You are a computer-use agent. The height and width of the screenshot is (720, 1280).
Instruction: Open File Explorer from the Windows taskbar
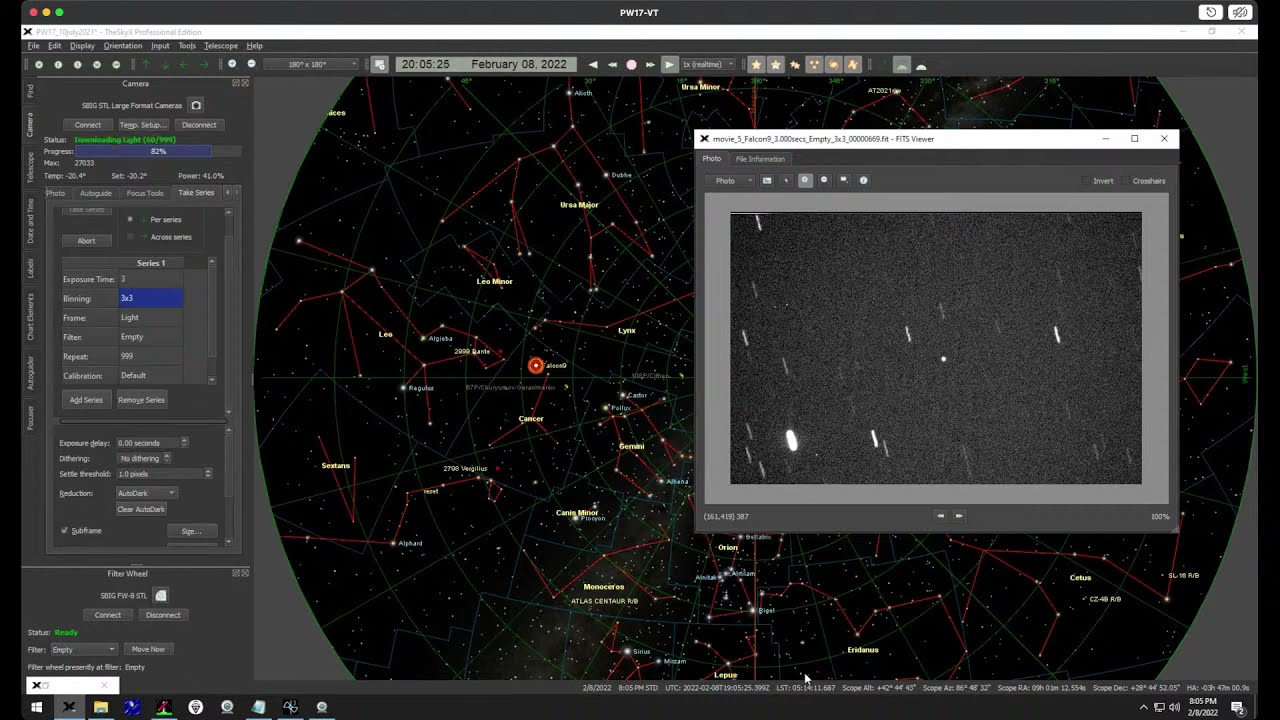(x=100, y=707)
